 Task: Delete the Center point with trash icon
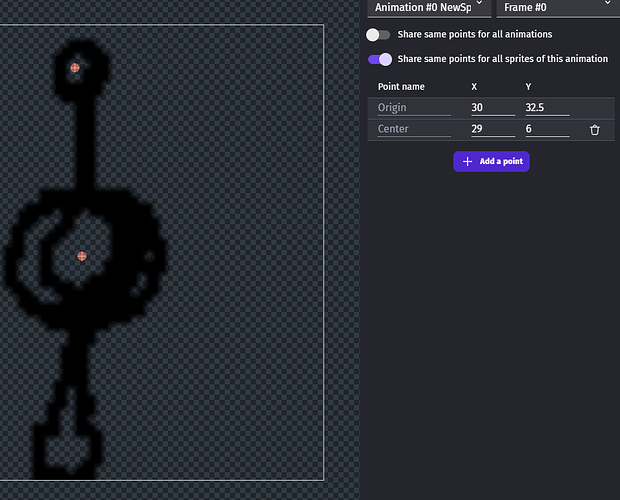coord(595,130)
